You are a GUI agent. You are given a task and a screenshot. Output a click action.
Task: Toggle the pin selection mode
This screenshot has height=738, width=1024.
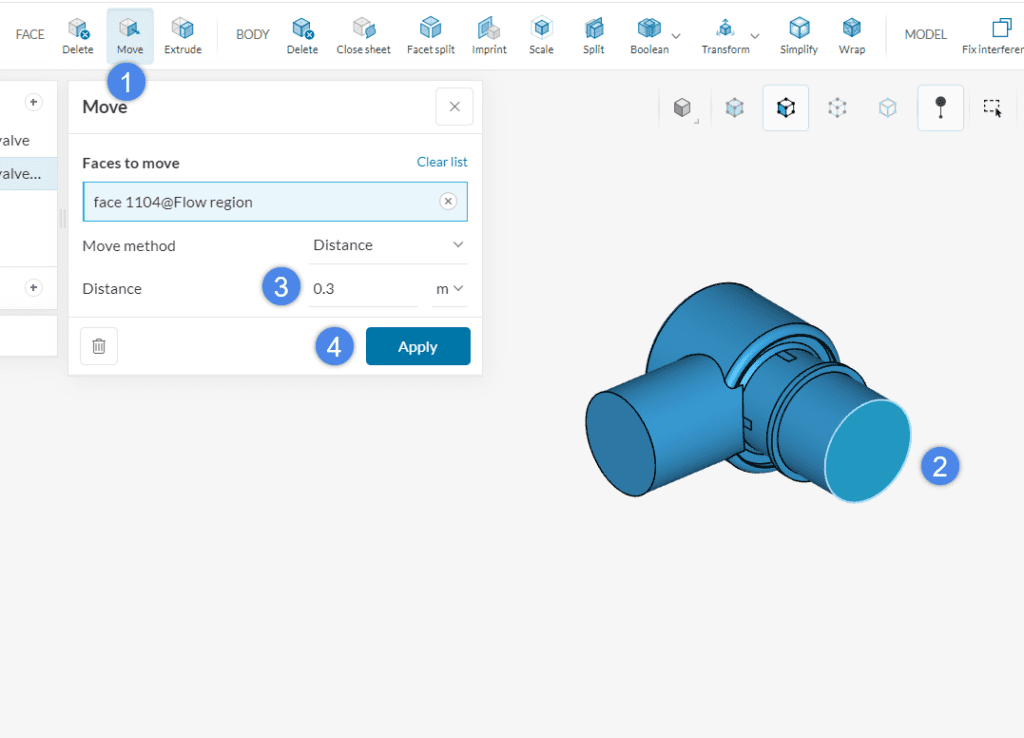click(x=940, y=108)
